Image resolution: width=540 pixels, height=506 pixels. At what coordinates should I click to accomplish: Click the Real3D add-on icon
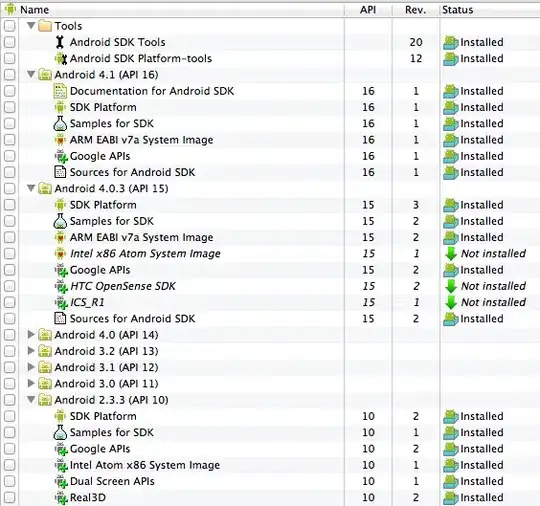(x=61, y=498)
